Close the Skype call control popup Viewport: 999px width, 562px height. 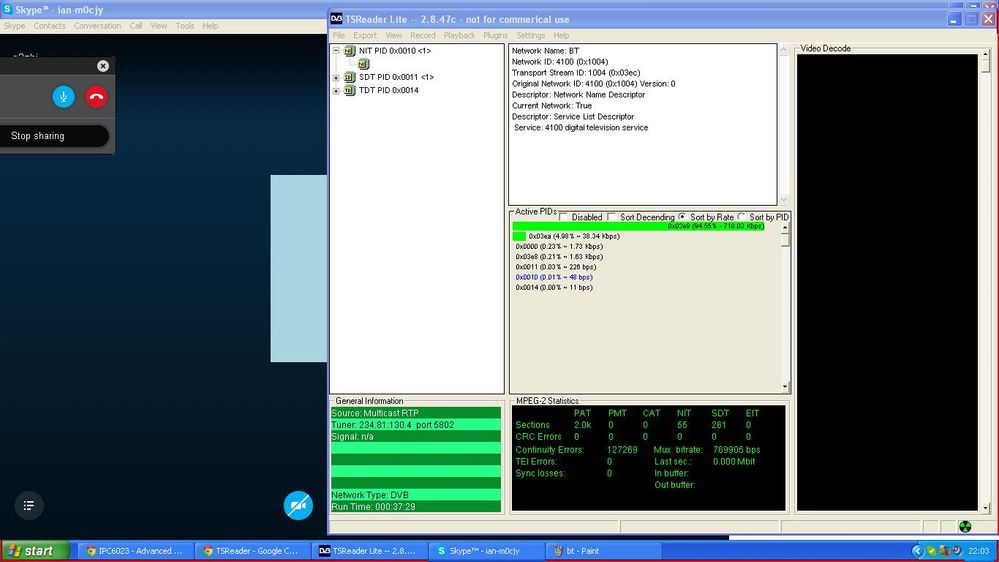coord(103,66)
